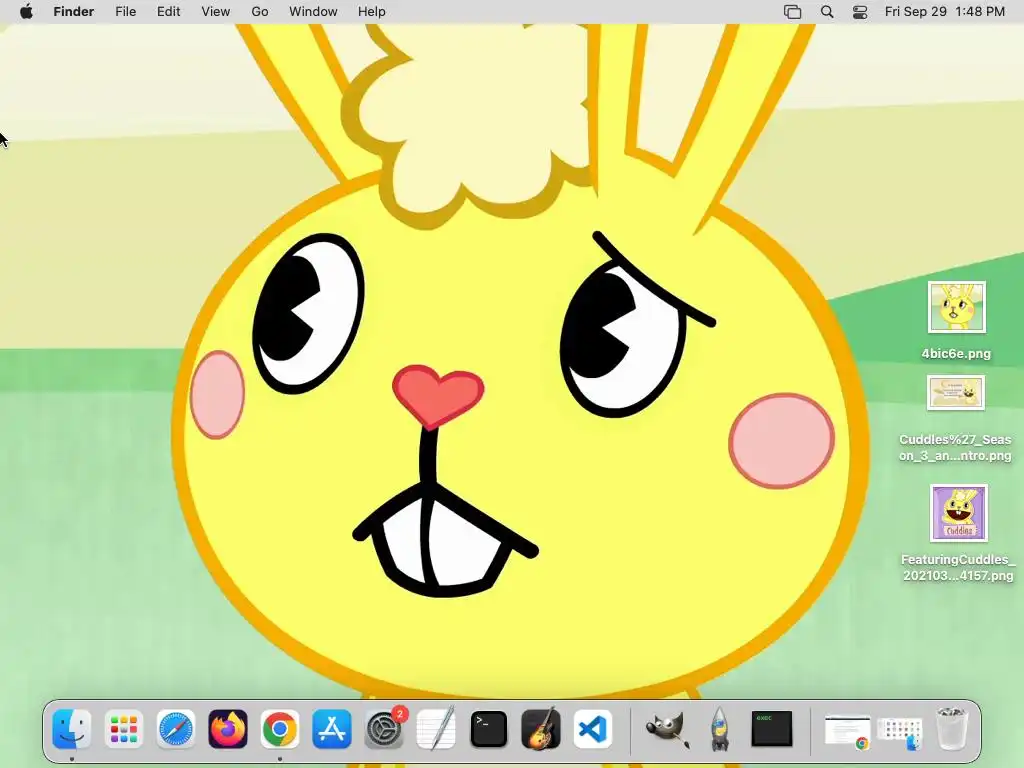The height and width of the screenshot is (768, 1024).
Task: Open the black exec file in Dock
Action: 772,729
